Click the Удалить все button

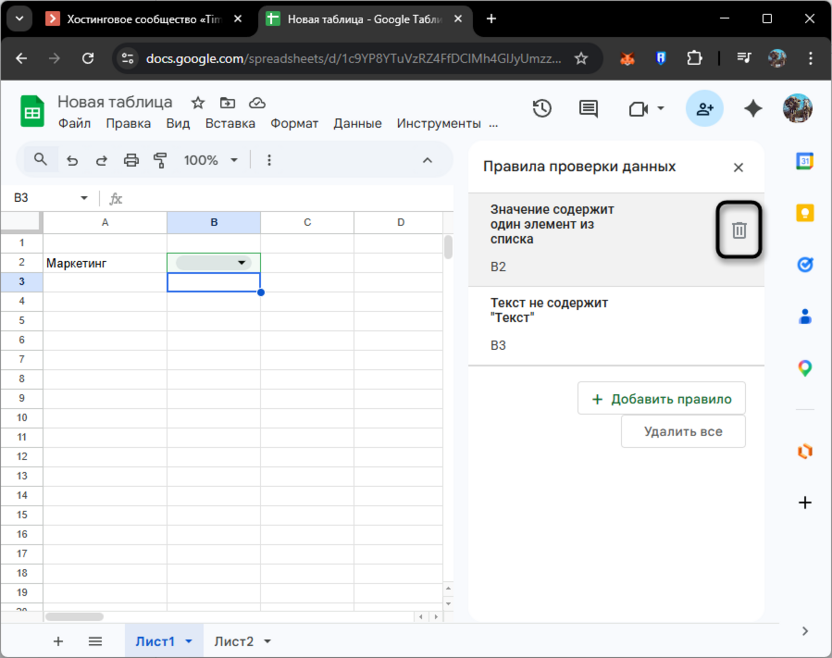click(x=683, y=432)
